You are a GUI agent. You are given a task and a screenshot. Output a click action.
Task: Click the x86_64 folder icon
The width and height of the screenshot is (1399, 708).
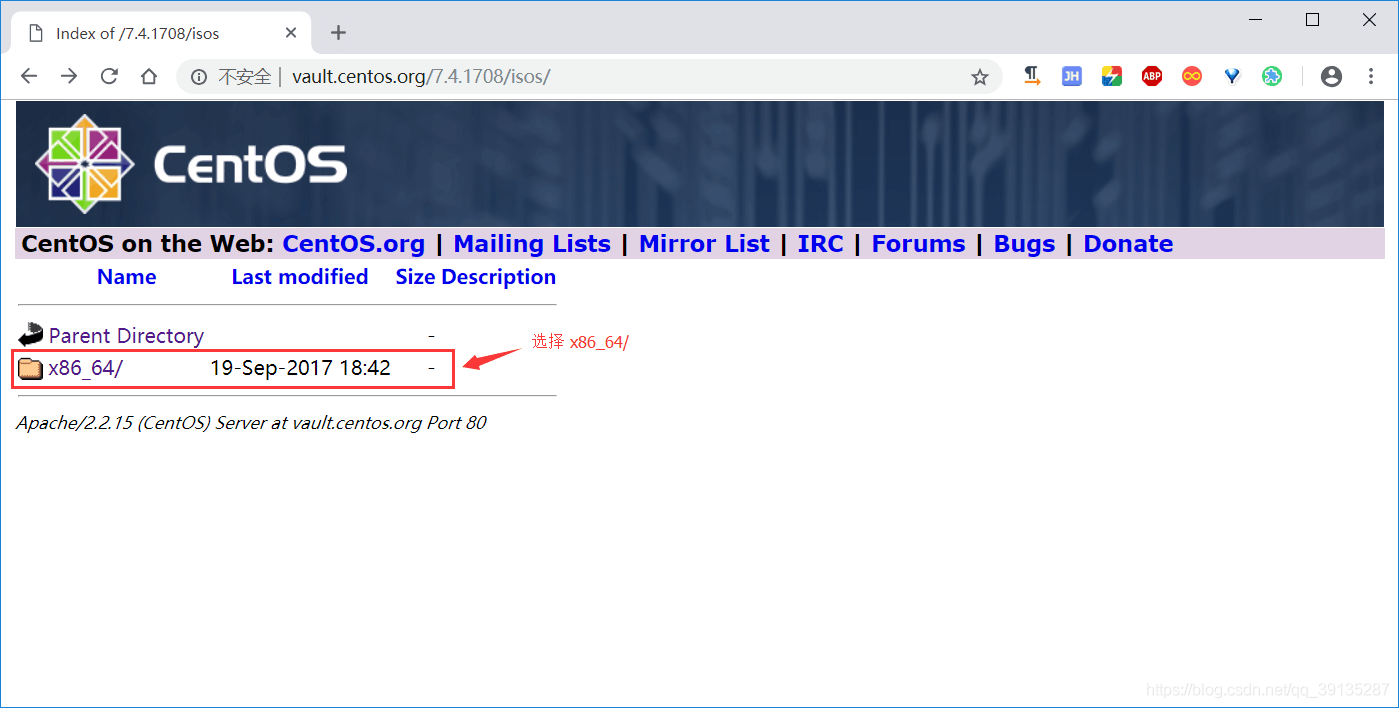coord(29,368)
